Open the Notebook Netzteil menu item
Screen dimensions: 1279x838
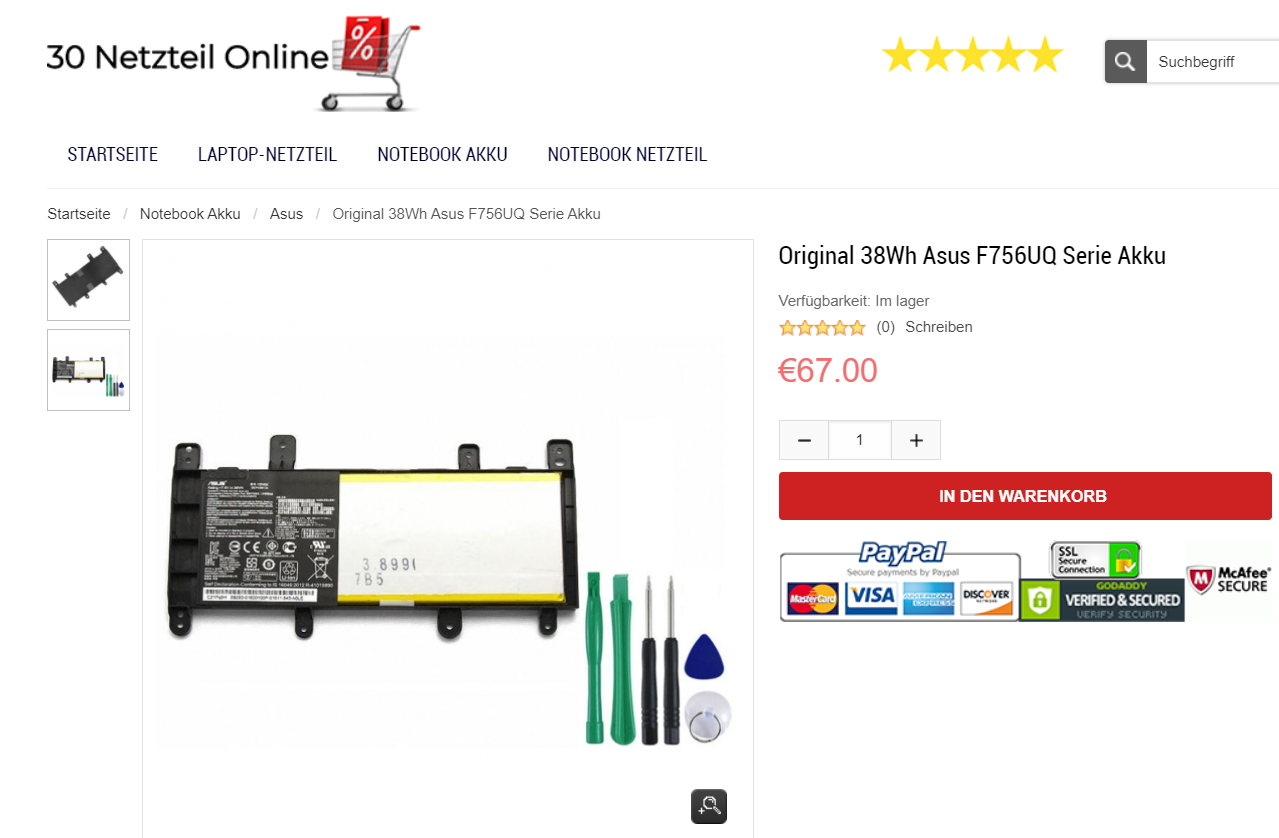(x=627, y=154)
